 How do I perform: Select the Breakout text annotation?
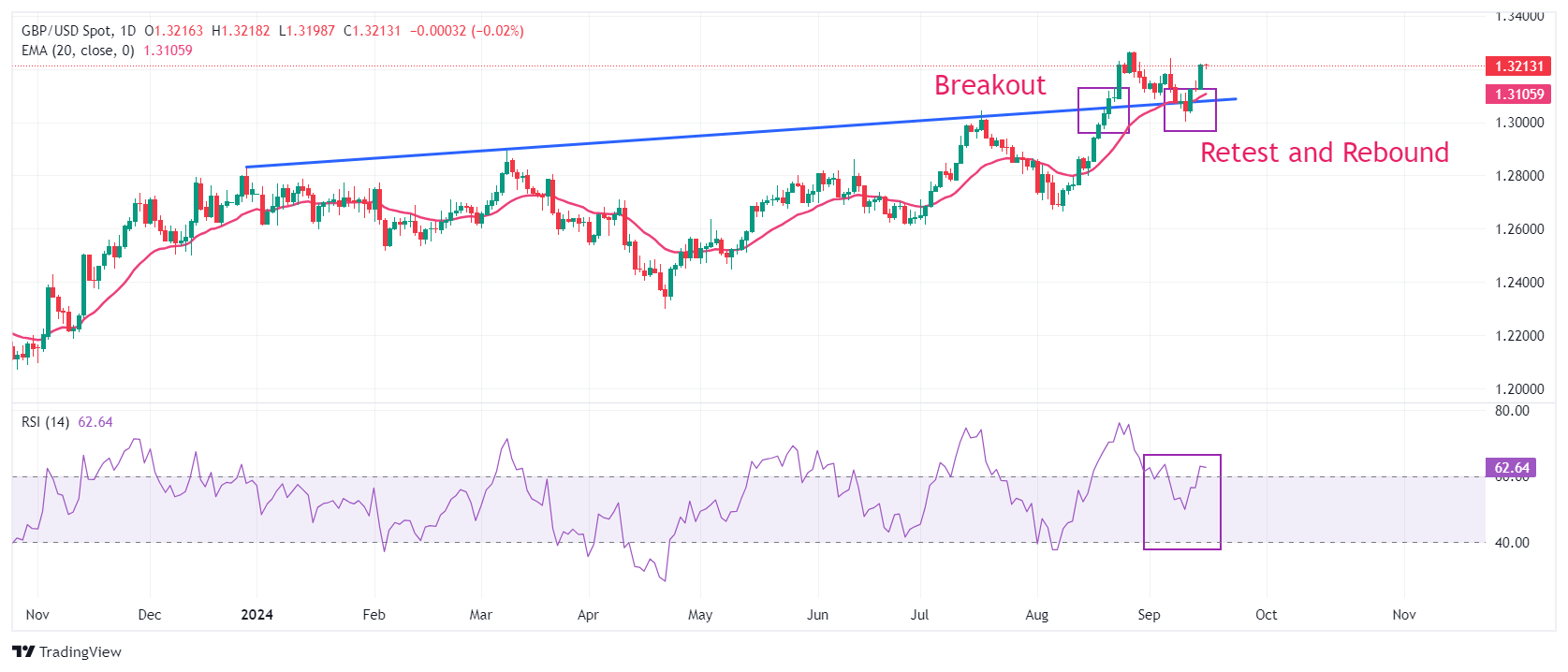pyautogui.click(x=989, y=85)
